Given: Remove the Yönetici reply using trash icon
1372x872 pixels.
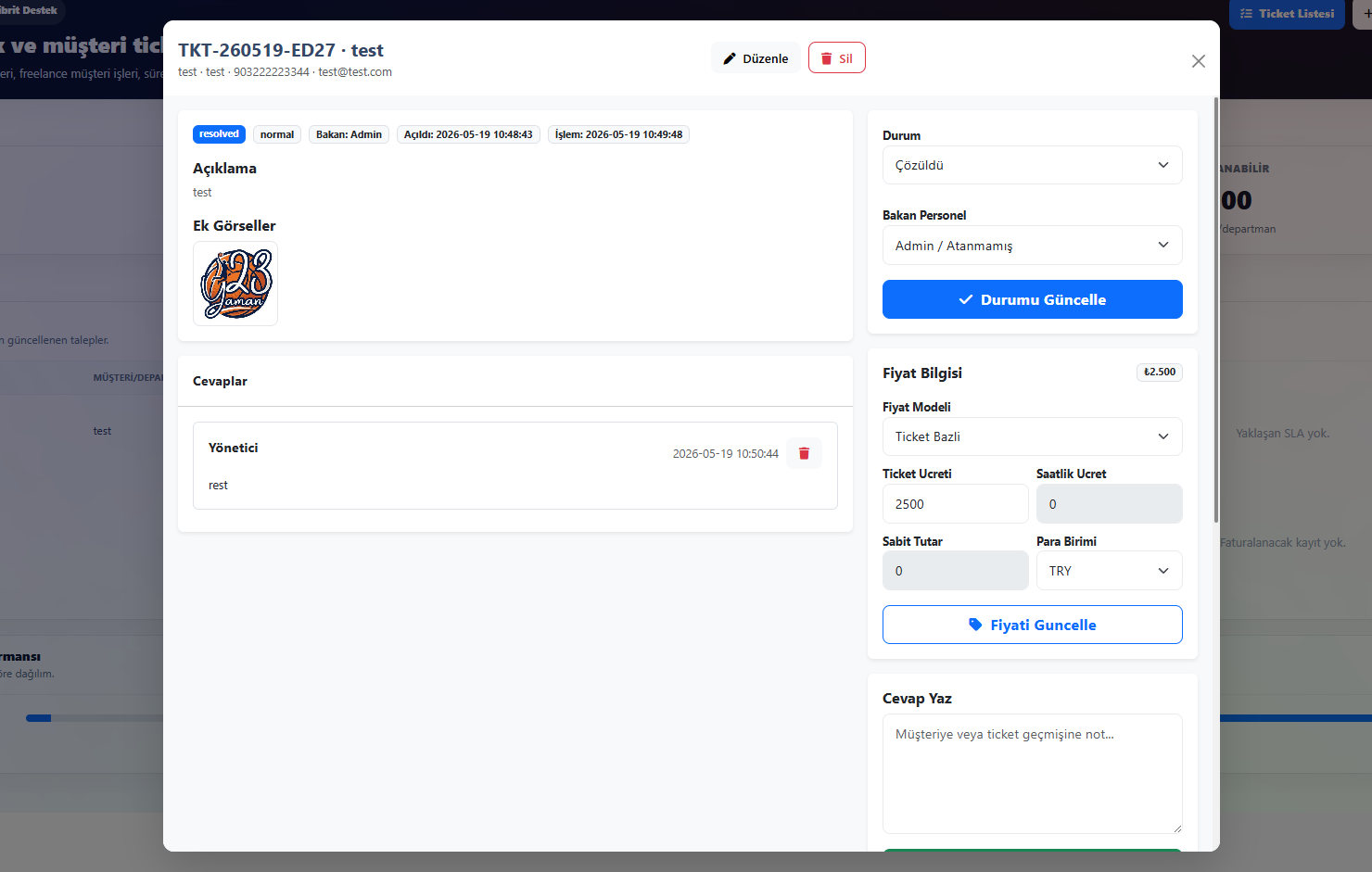Looking at the screenshot, I should (804, 453).
